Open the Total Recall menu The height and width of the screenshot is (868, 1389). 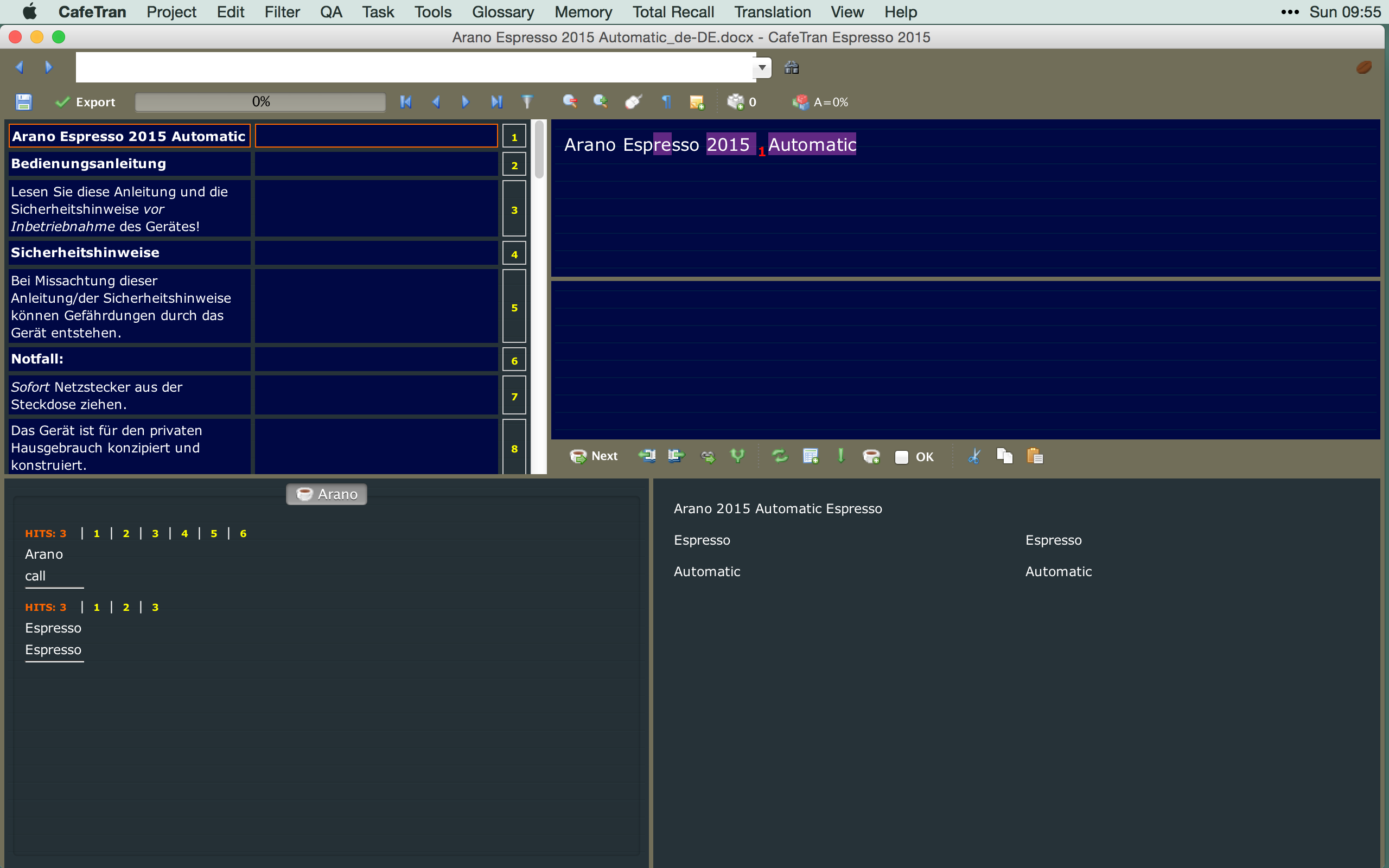pos(673,12)
